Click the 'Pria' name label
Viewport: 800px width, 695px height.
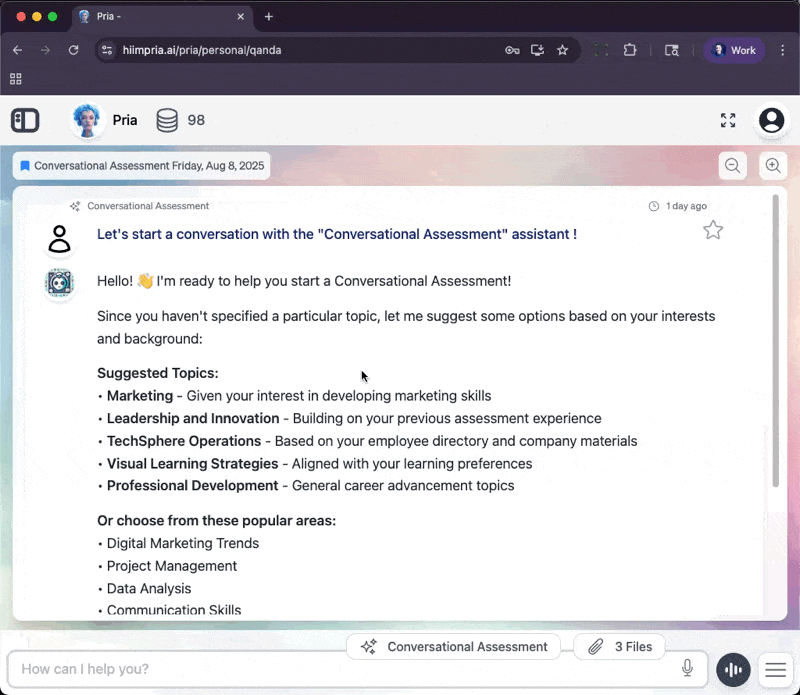click(x=124, y=120)
